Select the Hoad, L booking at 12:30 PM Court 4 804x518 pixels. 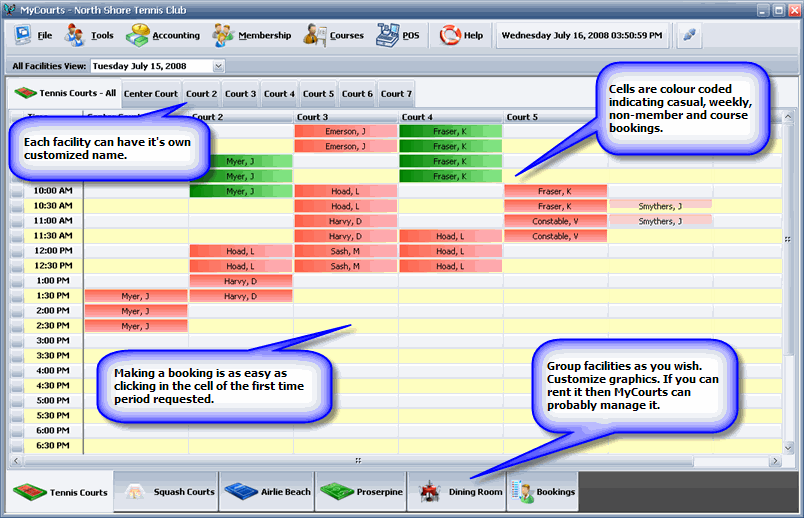point(451,266)
